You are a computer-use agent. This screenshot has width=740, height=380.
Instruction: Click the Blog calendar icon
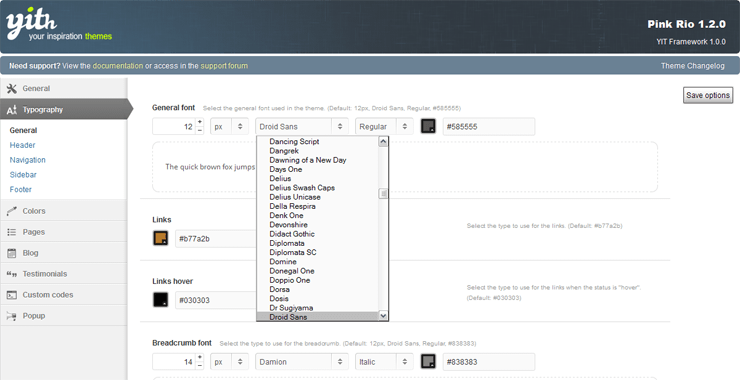coord(12,253)
